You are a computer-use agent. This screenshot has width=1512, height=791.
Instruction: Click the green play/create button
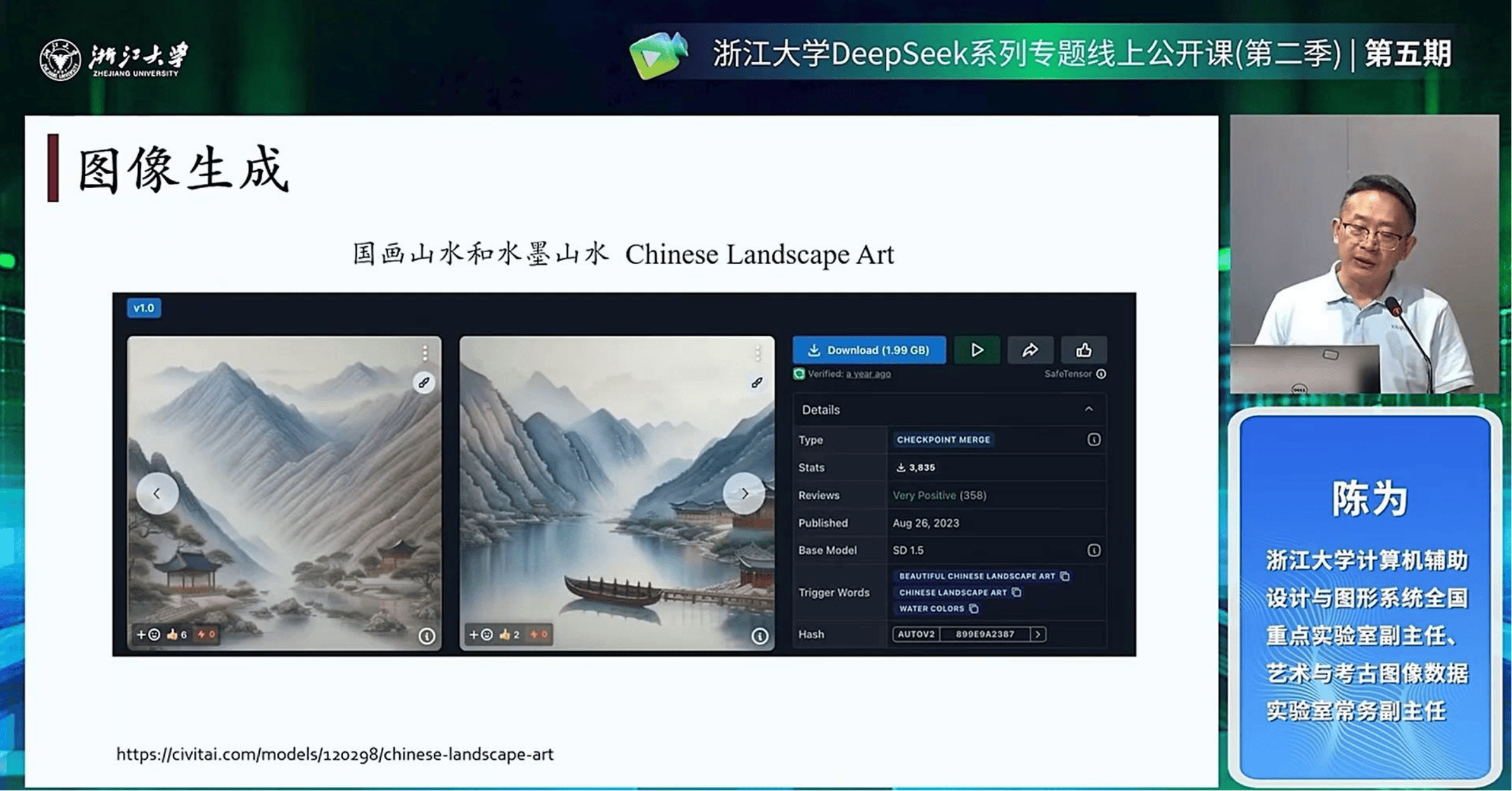pyautogui.click(x=976, y=350)
